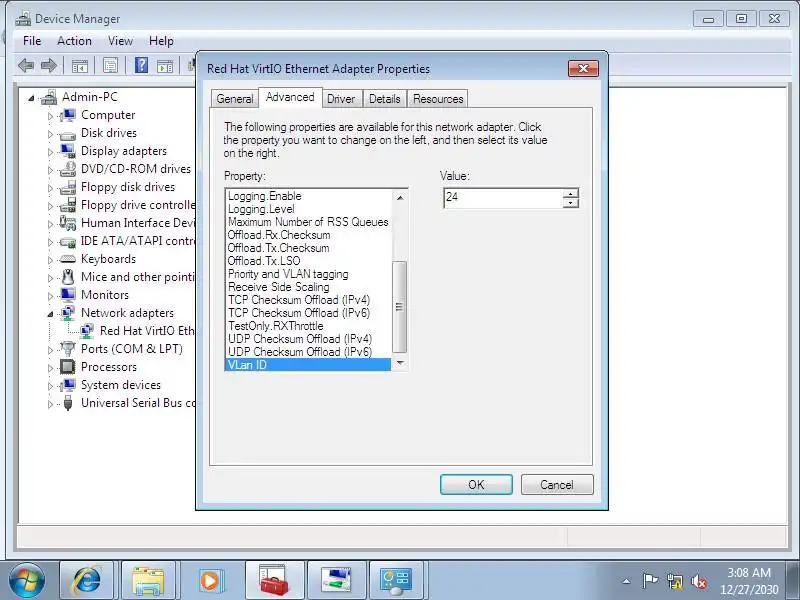Collapse the Admin-PC root node
The width and height of the screenshot is (800, 600).
tap(31, 98)
